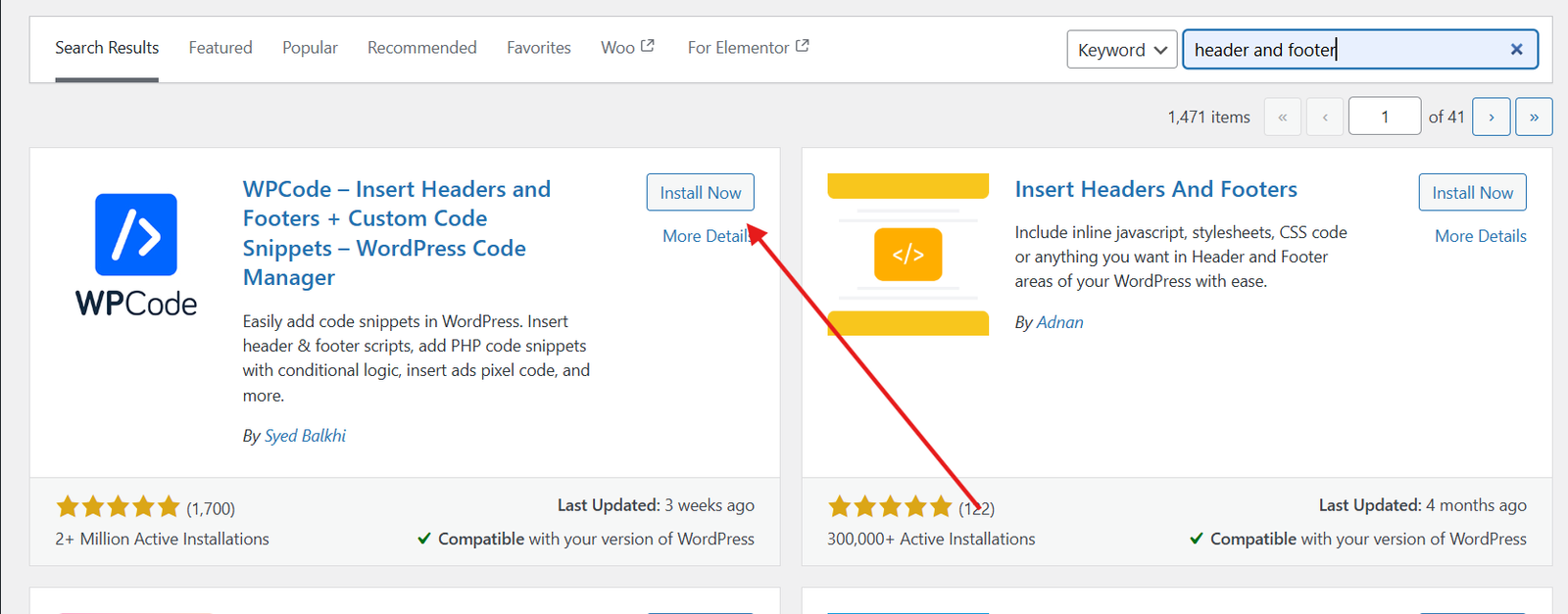Click the '2+ Million Active Installations' text
1568x614 pixels.
[x=163, y=539]
